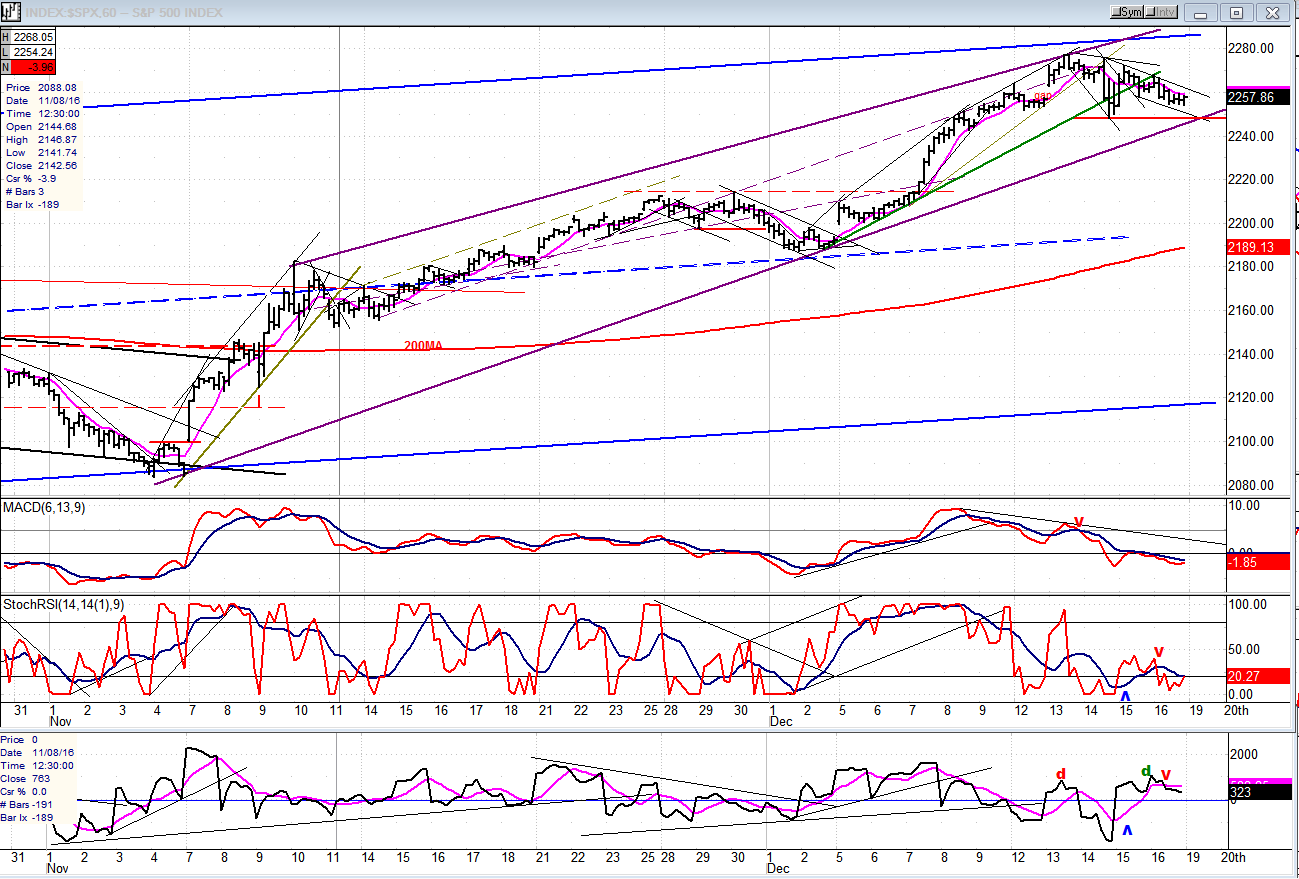Select the 200MA label on chart
The width and height of the screenshot is (1299, 879).
[x=422, y=345]
